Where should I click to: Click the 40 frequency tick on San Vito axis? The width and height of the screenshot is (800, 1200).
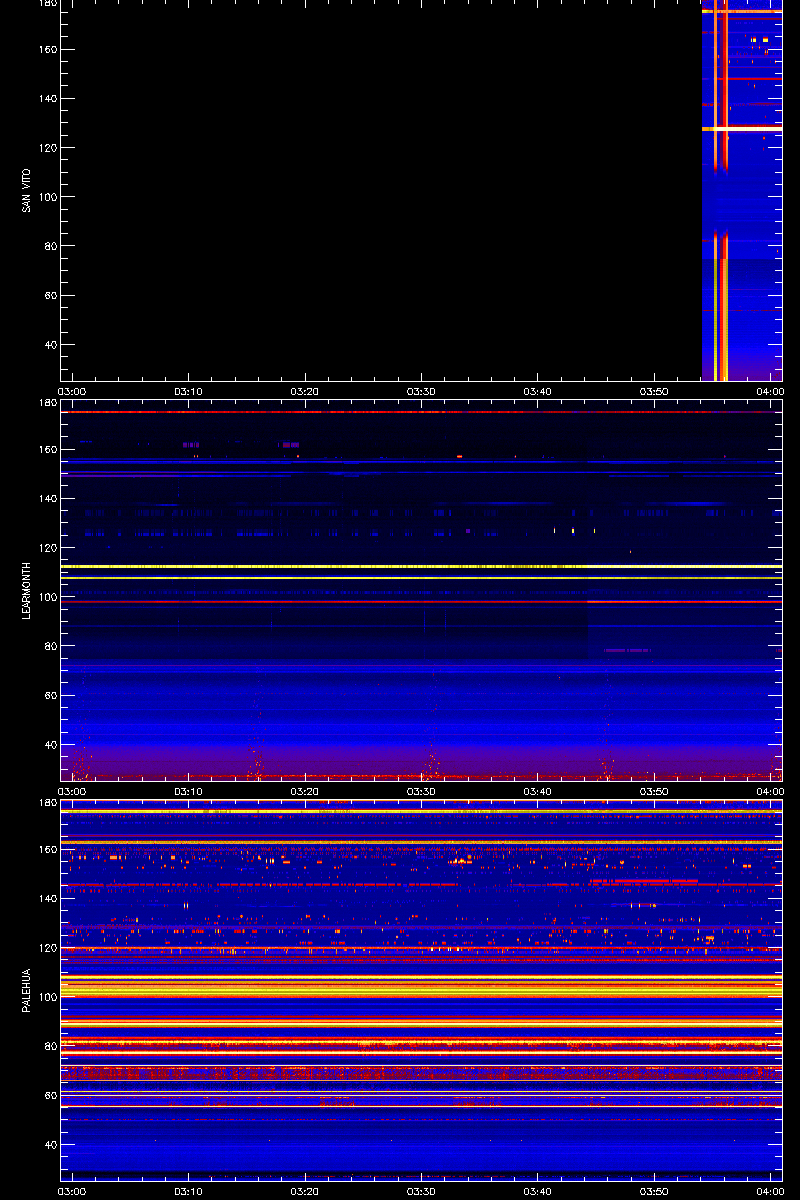tap(49, 345)
